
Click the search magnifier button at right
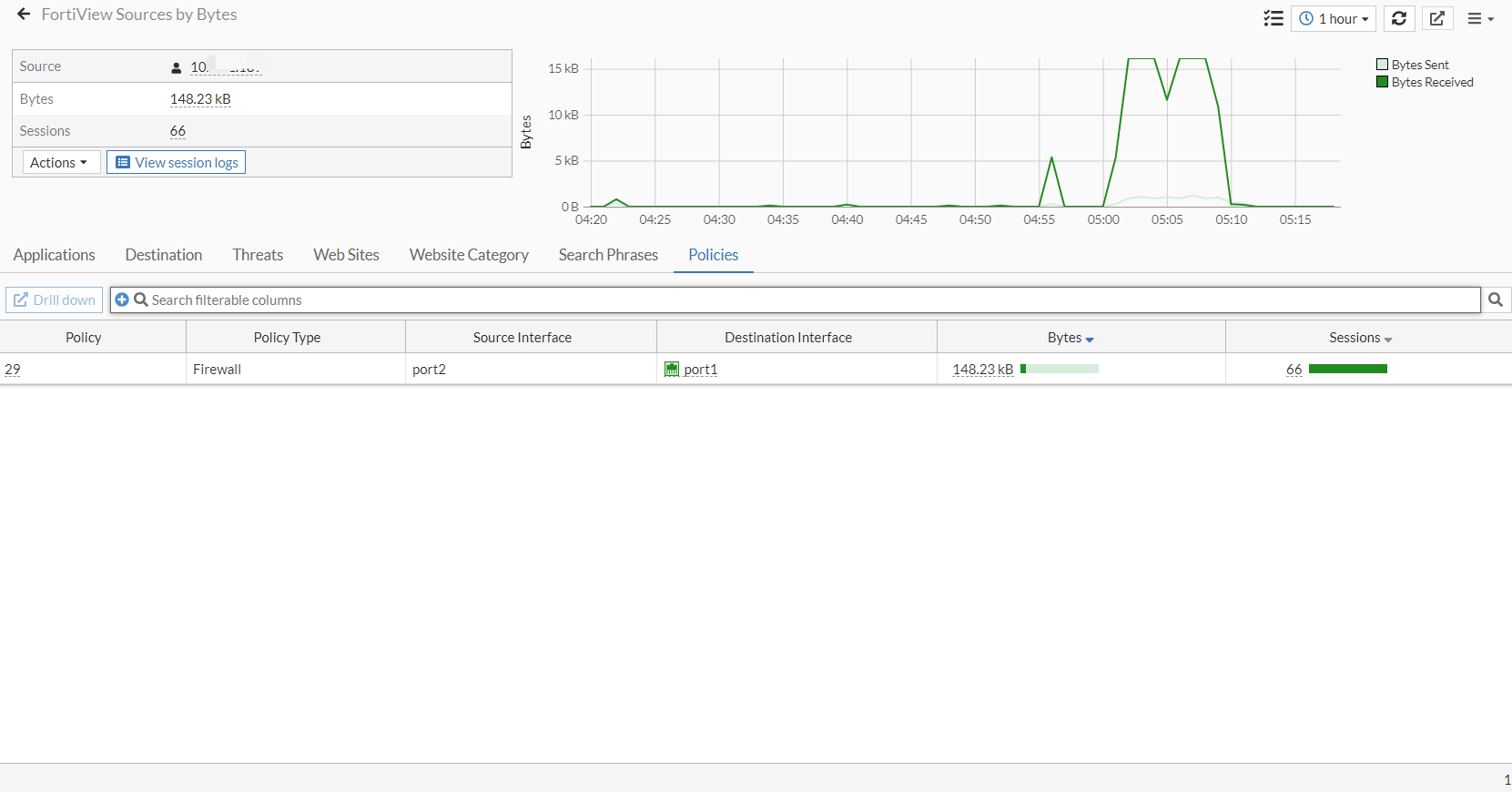click(1496, 300)
